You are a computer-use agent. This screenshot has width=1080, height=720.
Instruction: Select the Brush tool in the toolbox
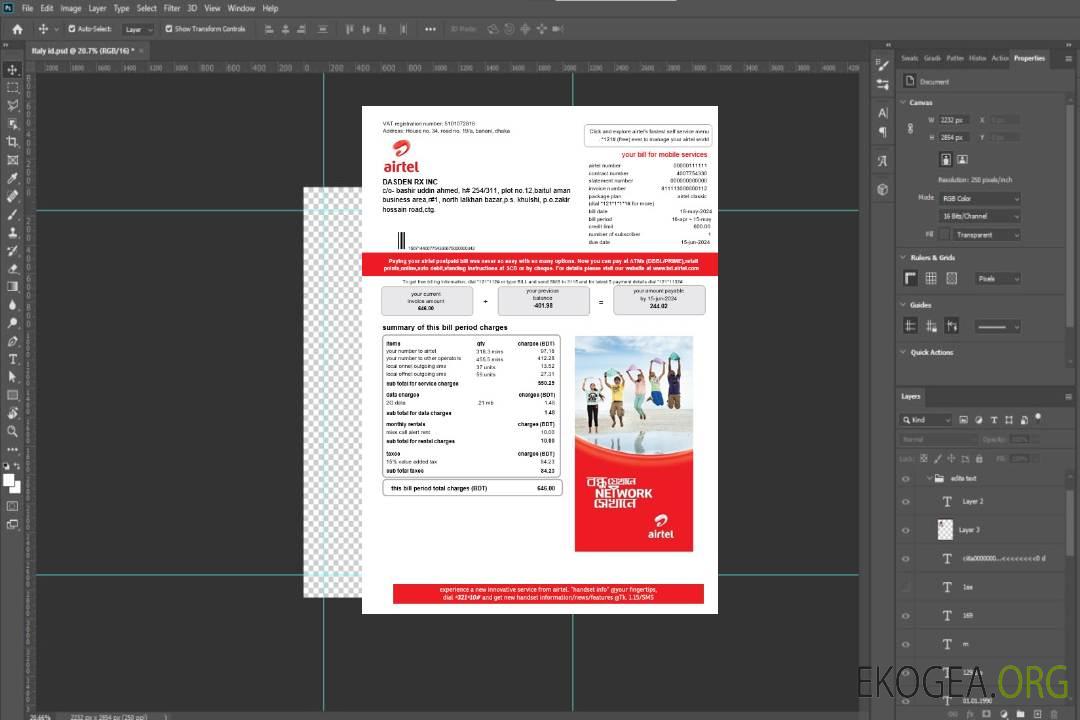pos(12,214)
